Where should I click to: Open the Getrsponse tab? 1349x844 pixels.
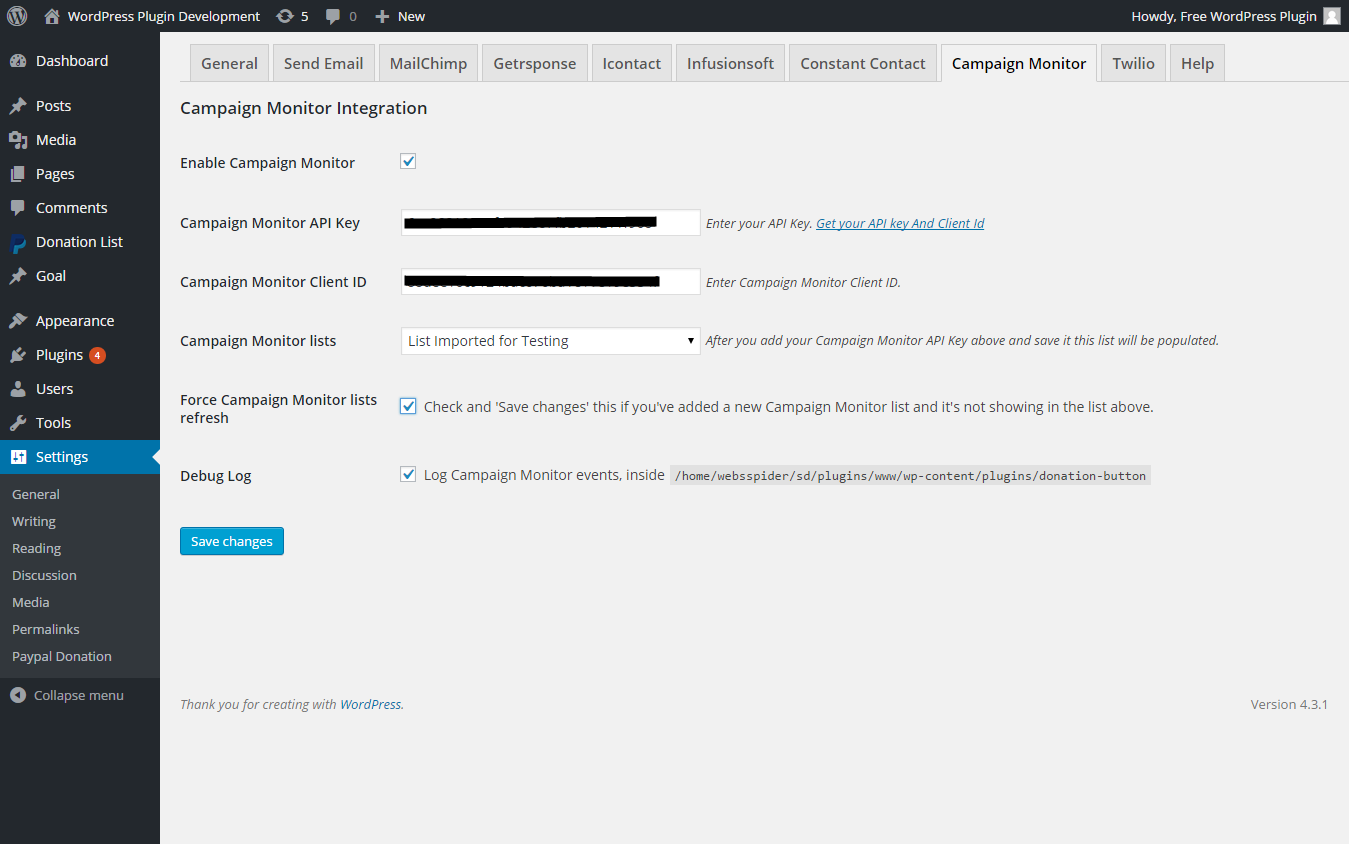click(535, 63)
